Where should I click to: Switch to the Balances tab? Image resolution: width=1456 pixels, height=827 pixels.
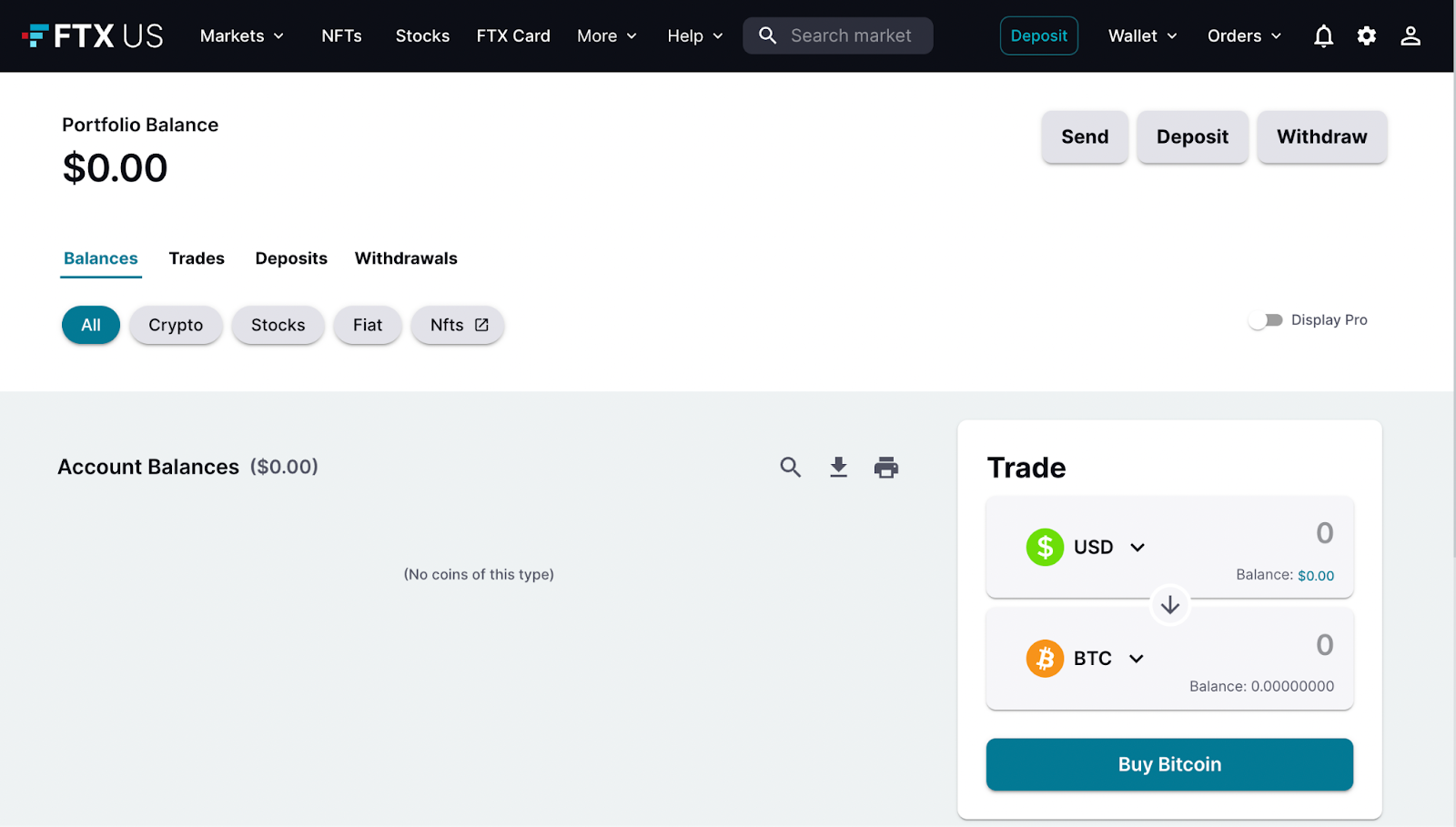(101, 258)
